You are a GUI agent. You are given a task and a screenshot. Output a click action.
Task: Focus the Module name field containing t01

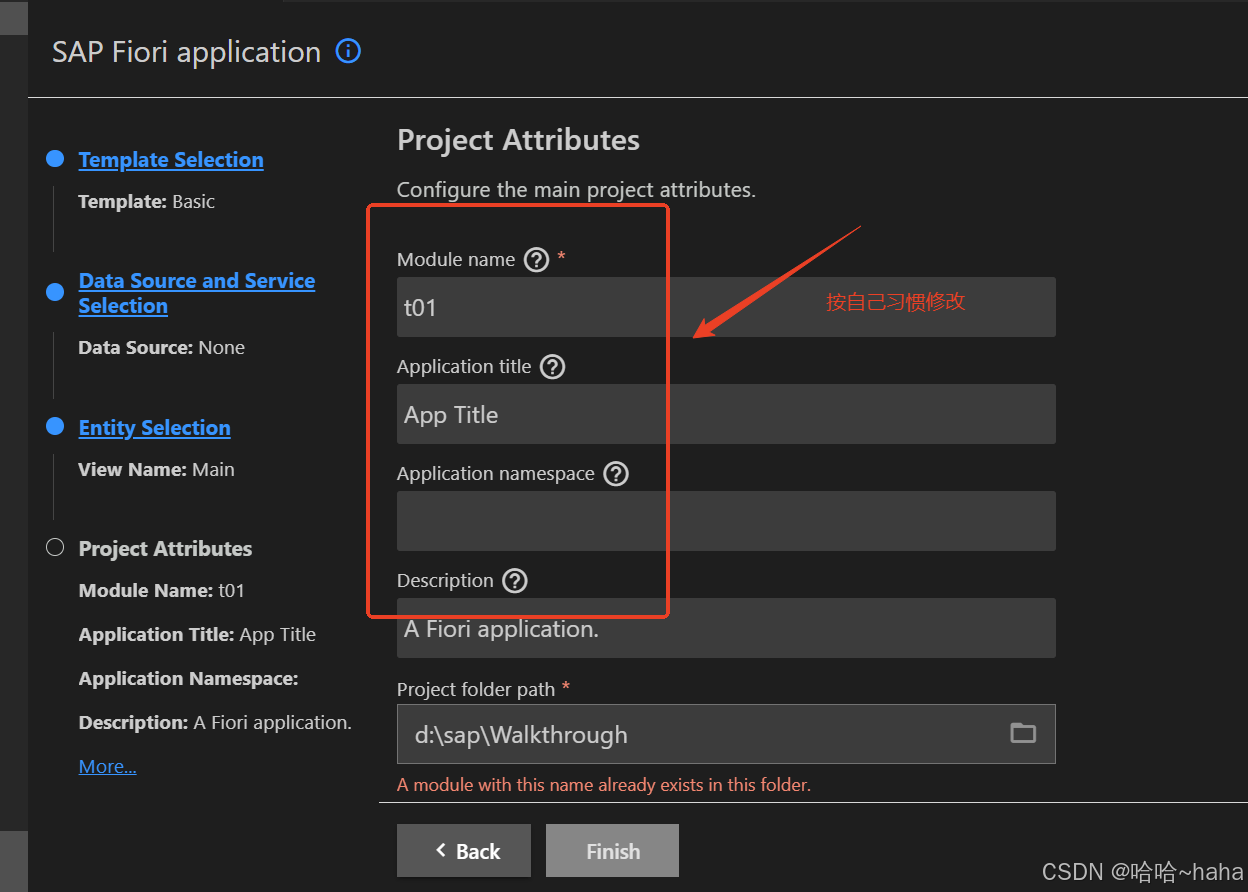(x=726, y=307)
